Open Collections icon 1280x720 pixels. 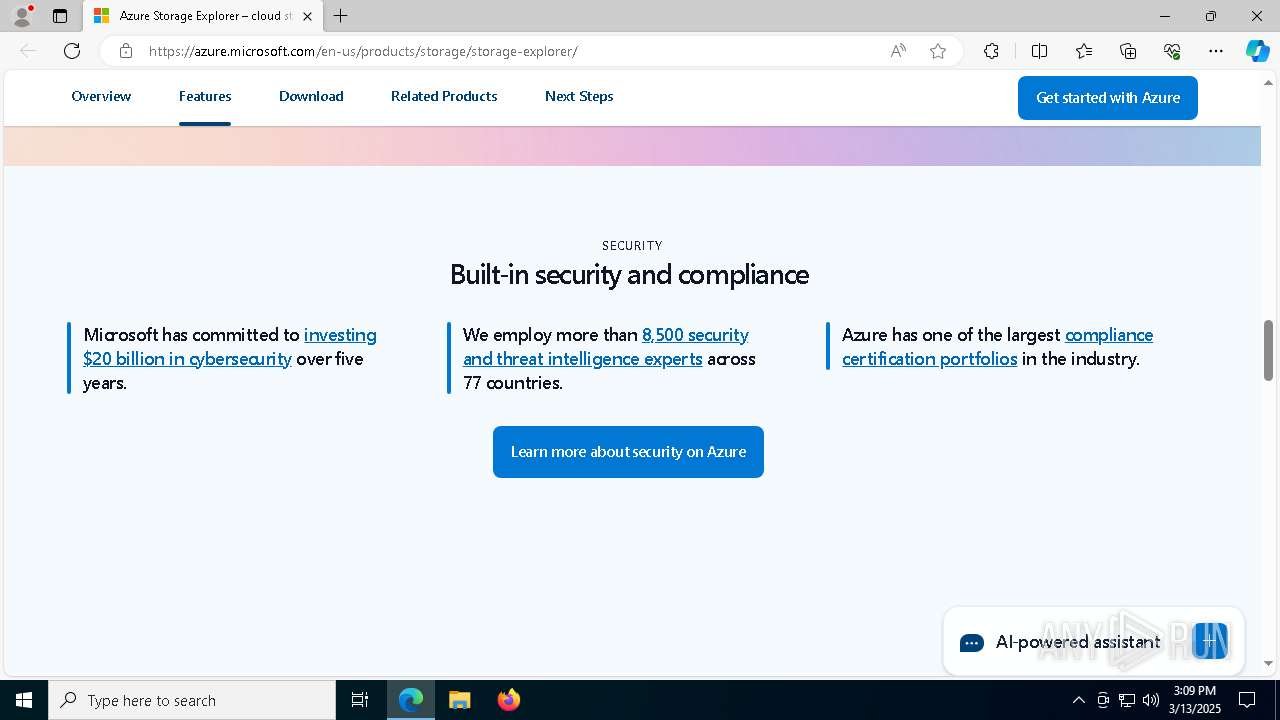coord(1128,51)
